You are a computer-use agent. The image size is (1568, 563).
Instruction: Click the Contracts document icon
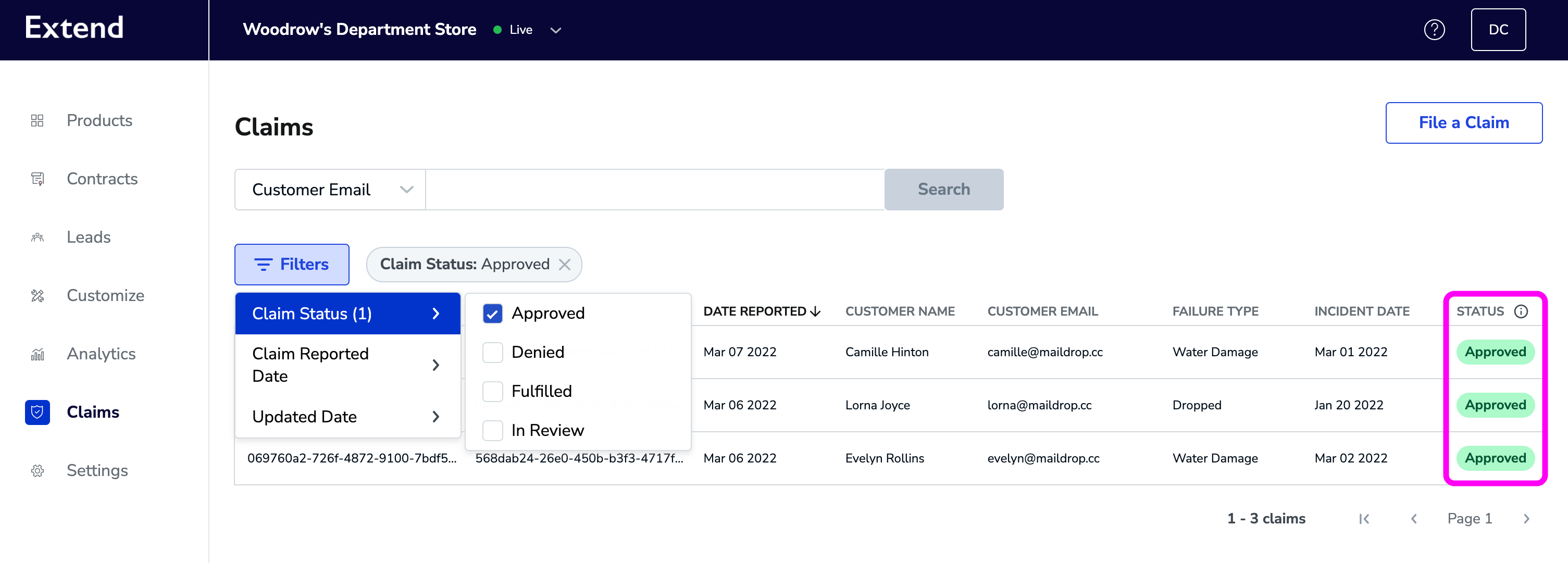click(37, 179)
